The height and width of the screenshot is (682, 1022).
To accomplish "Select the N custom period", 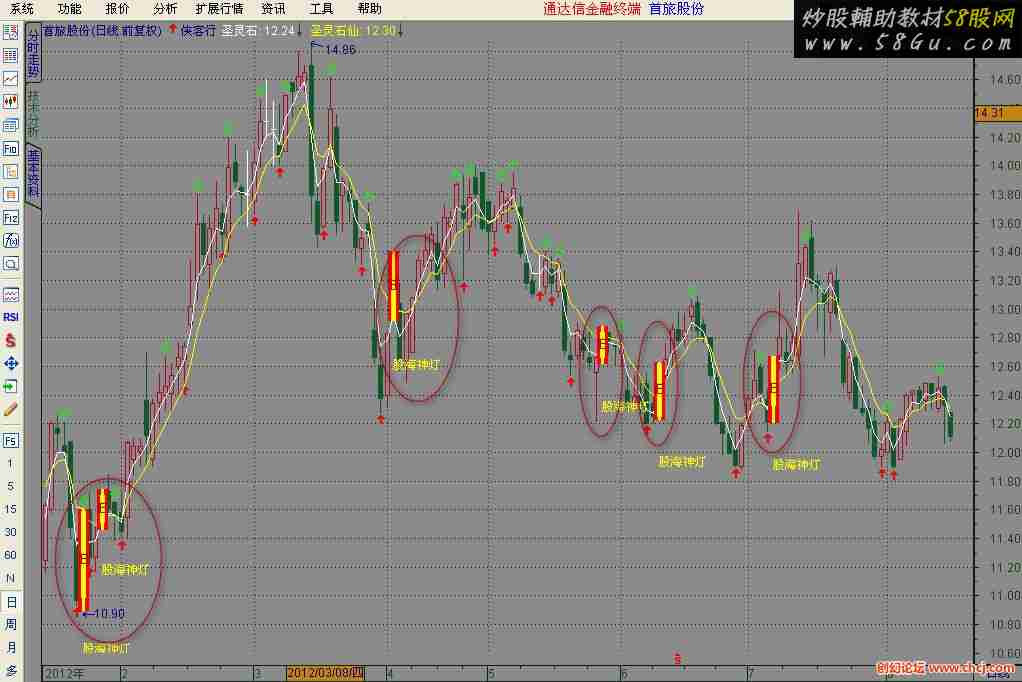I will coord(10,578).
